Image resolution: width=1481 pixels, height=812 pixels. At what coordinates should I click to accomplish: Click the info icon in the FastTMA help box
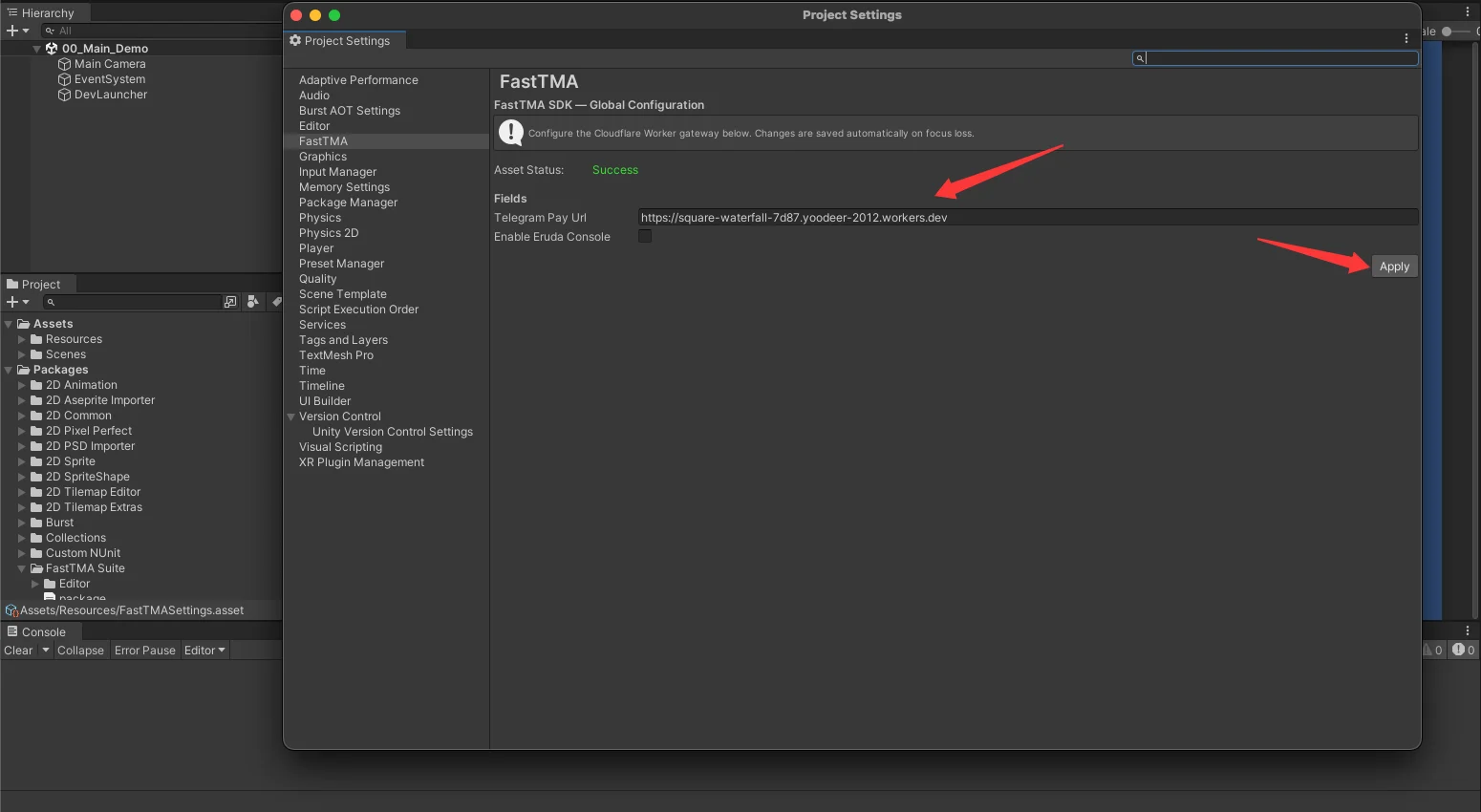511,133
